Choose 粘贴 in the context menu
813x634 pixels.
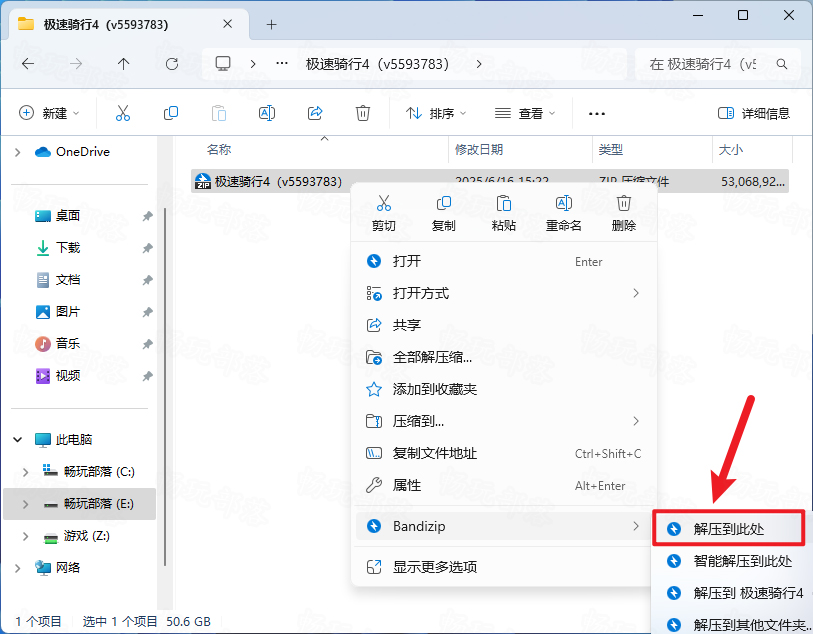(x=503, y=214)
